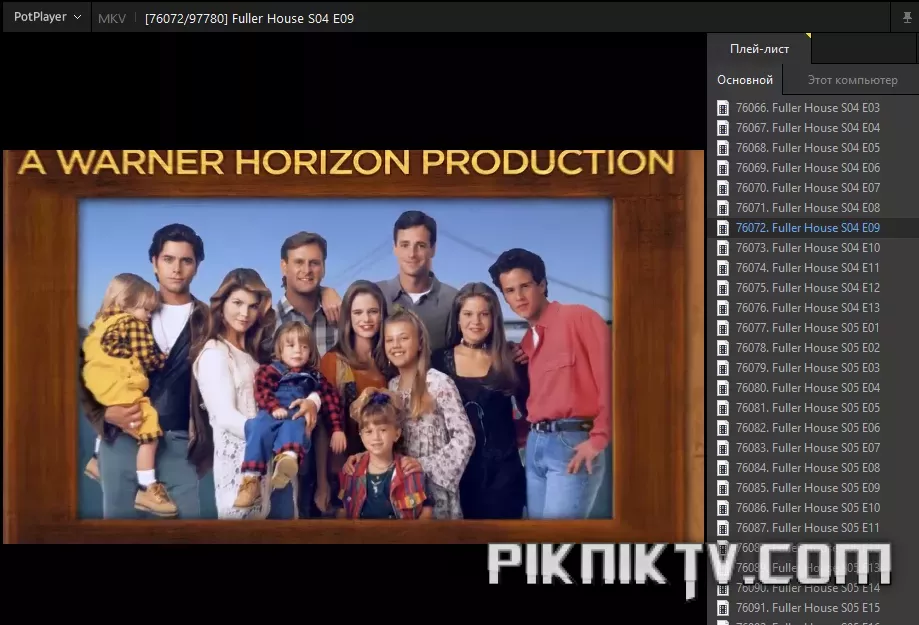
Task: Click the MKV format label in title bar
Action: tap(112, 18)
